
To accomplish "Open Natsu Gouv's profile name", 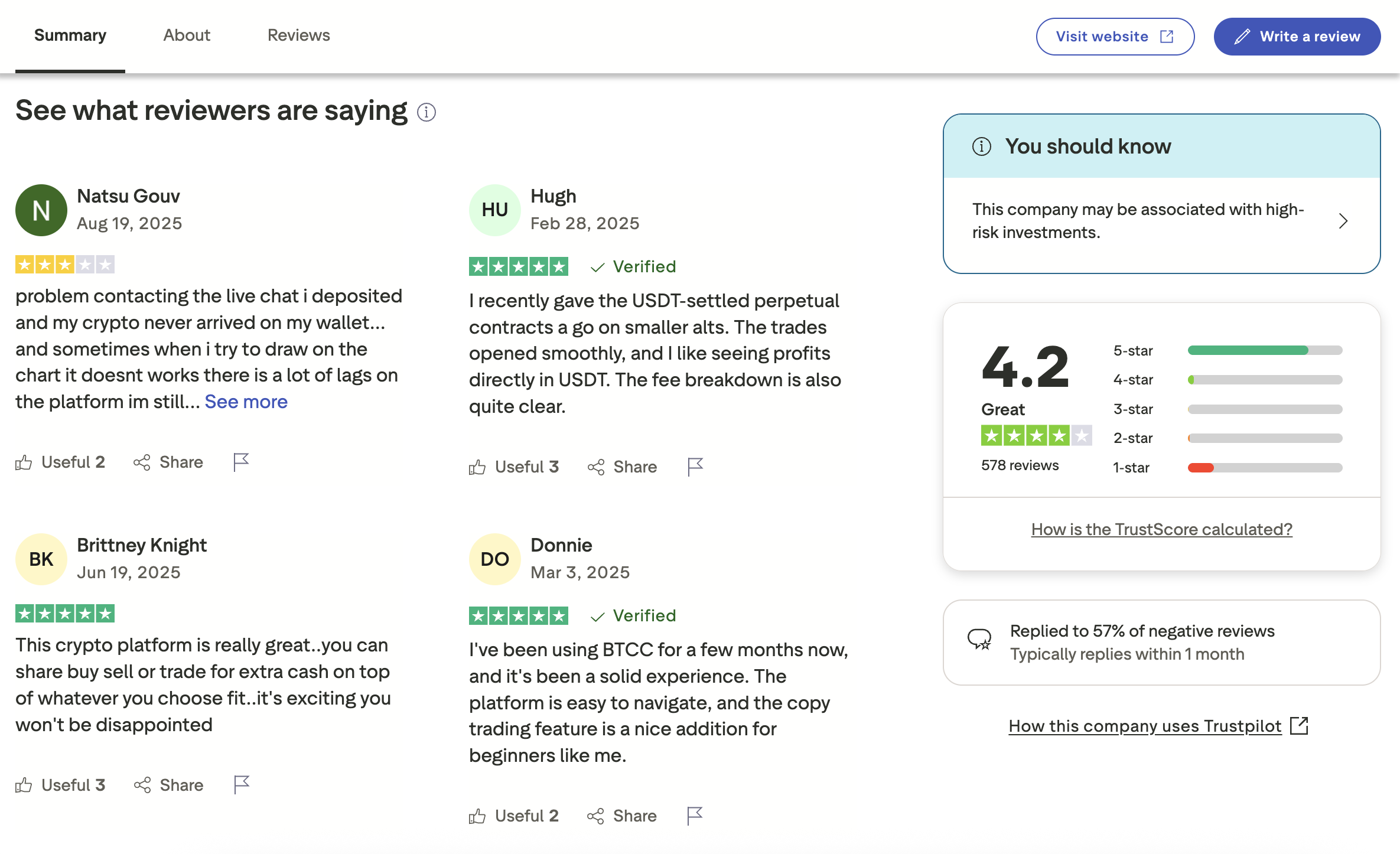I will 128,196.
